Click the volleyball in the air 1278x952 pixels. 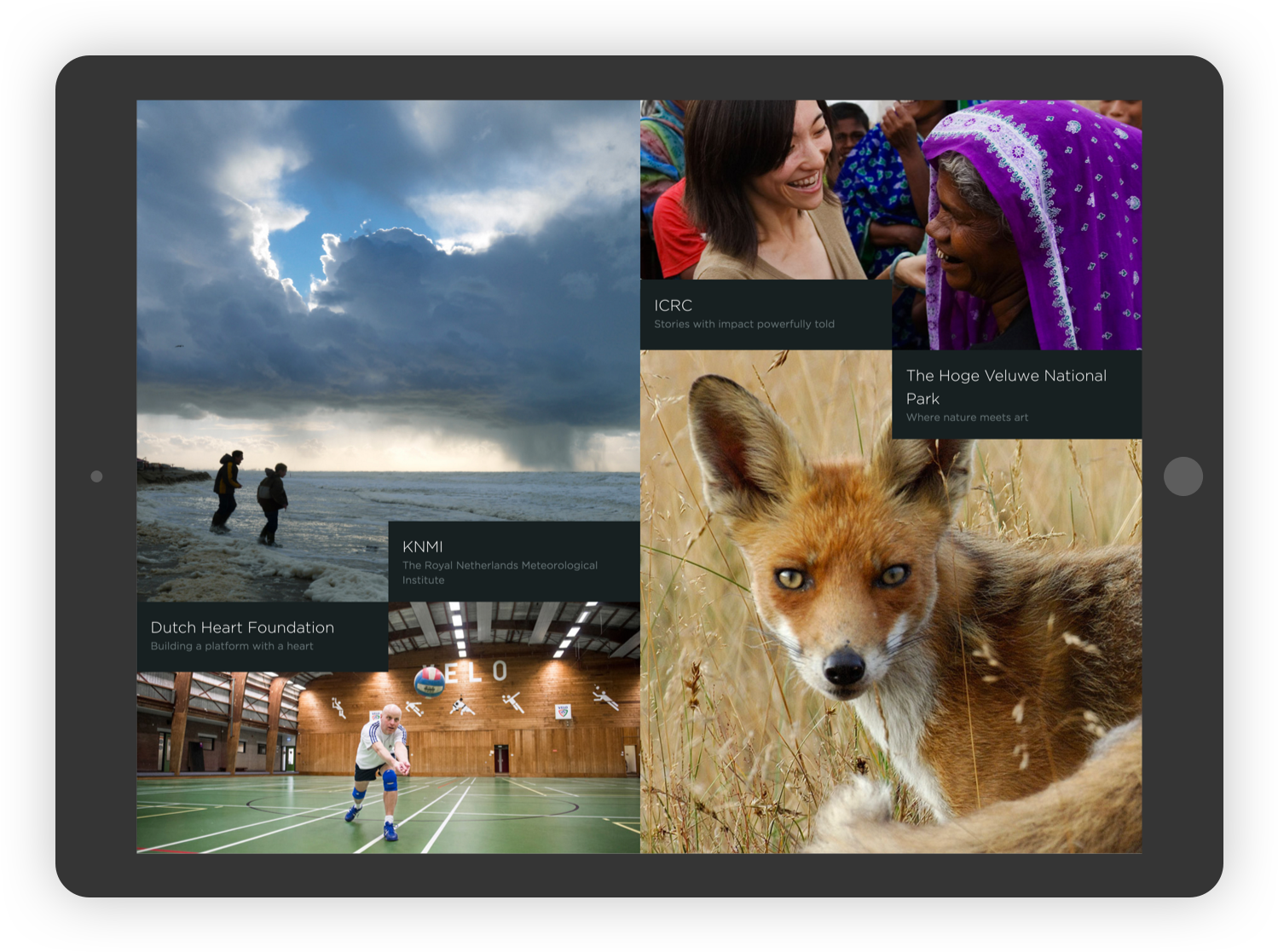[429, 682]
